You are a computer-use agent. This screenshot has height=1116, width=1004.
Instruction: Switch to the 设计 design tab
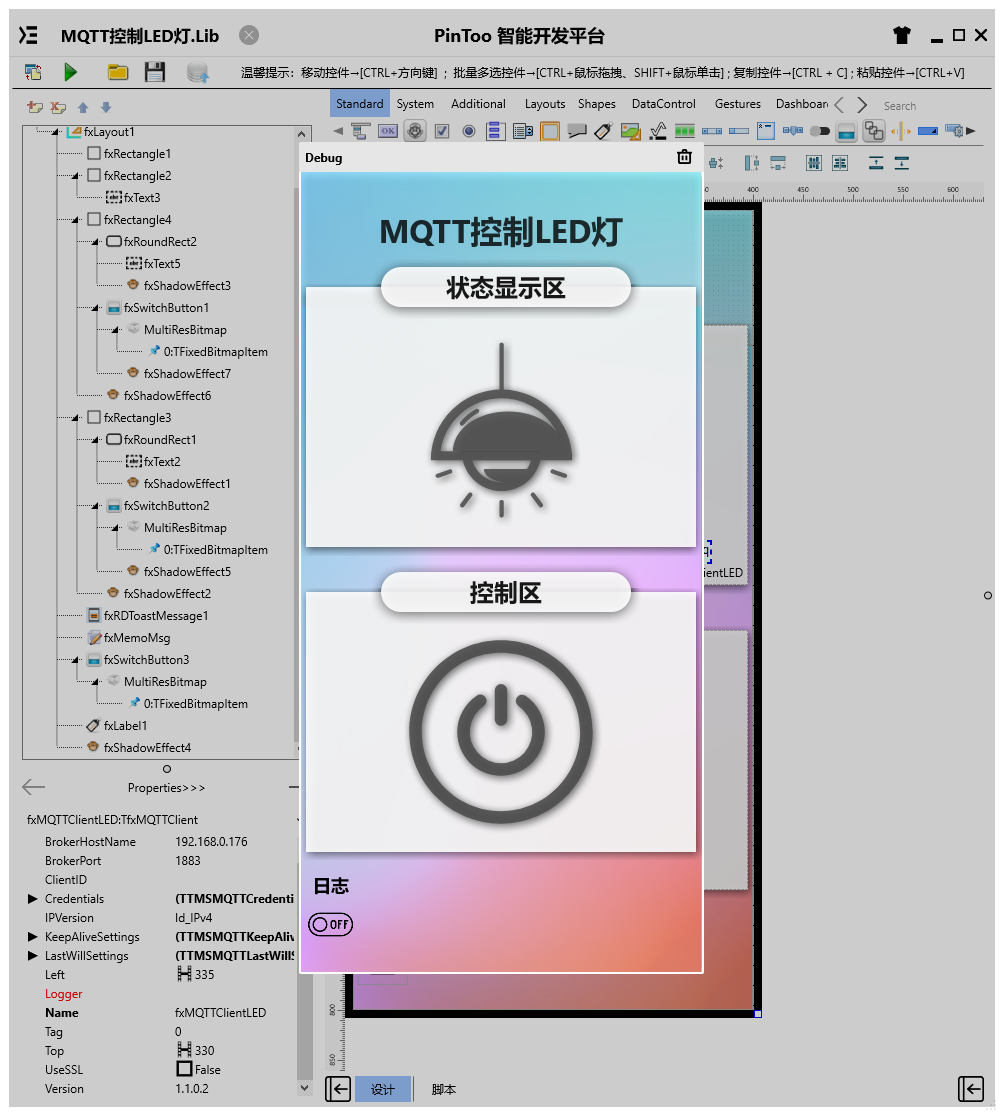pos(382,1089)
